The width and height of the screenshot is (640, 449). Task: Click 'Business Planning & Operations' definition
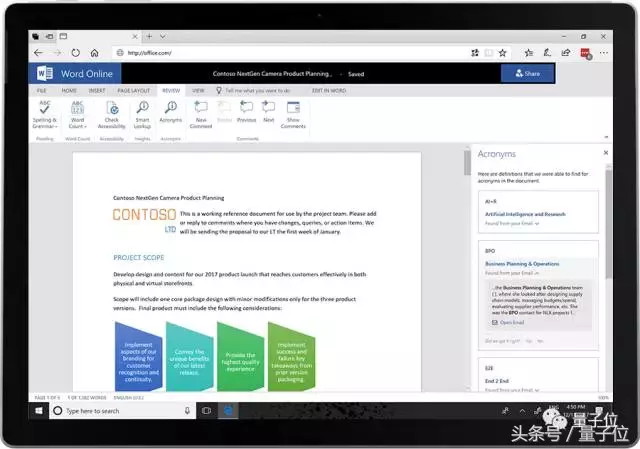coord(522,264)
